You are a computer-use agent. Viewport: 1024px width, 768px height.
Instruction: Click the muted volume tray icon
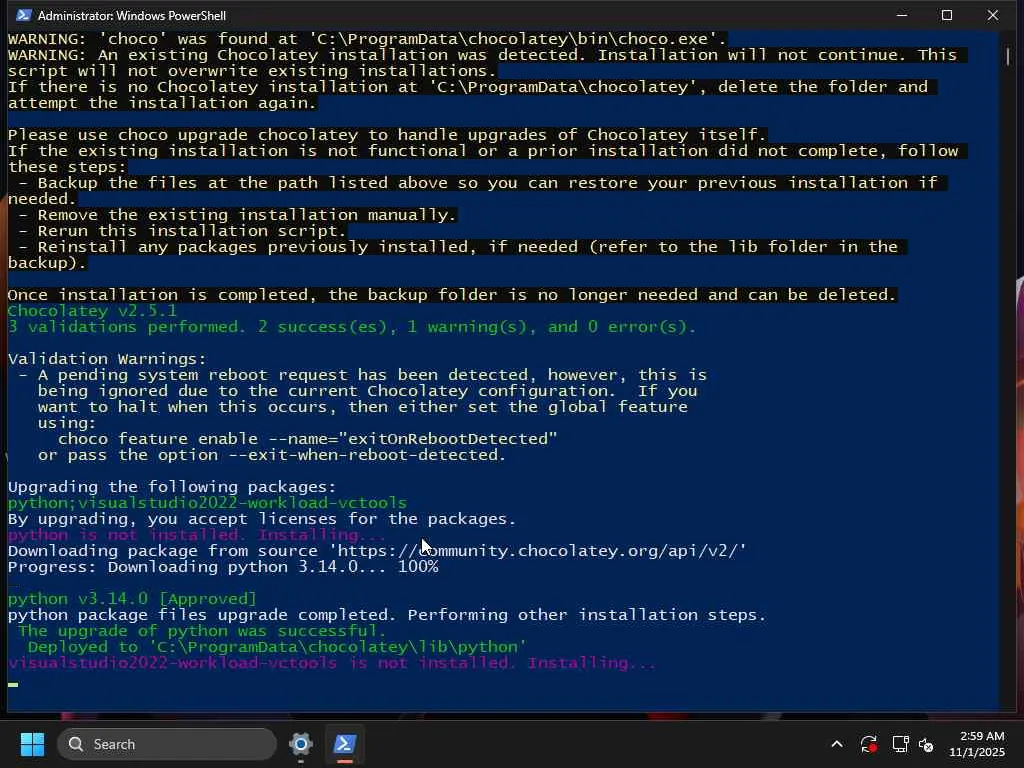point(926,744)
